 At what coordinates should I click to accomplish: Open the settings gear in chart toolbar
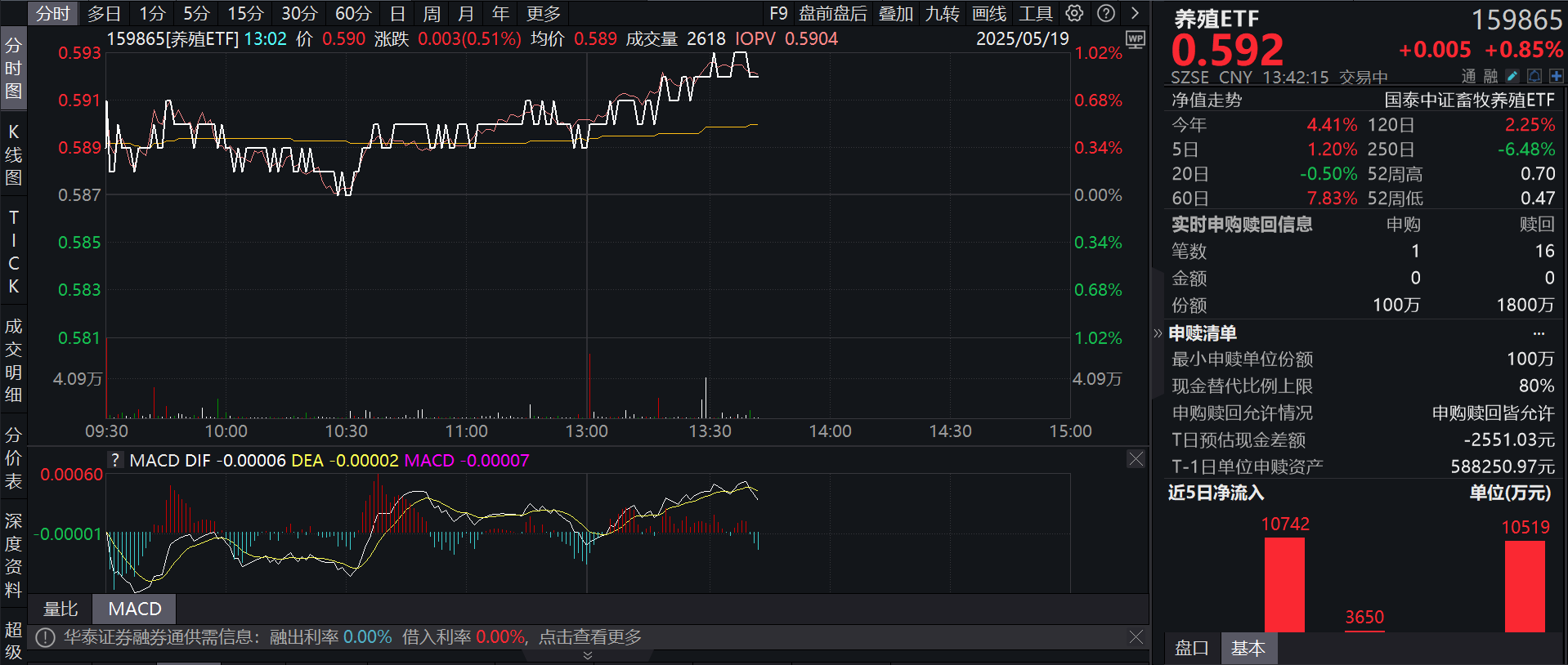[1074, 13]
